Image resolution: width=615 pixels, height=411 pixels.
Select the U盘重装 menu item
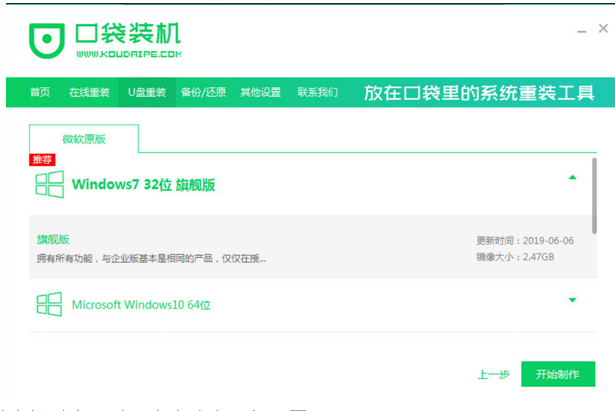(147, 92)
